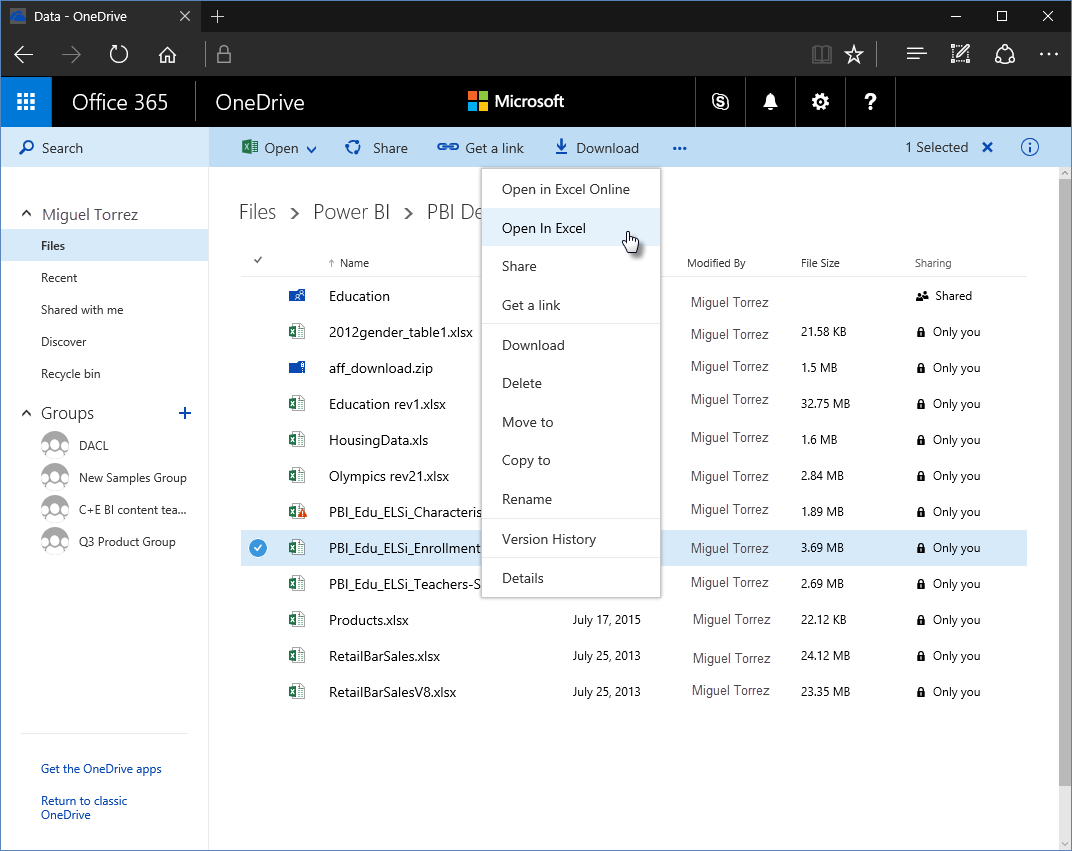Click Return to classic OneDrive

pyautogui.click(x=84, y=807)
